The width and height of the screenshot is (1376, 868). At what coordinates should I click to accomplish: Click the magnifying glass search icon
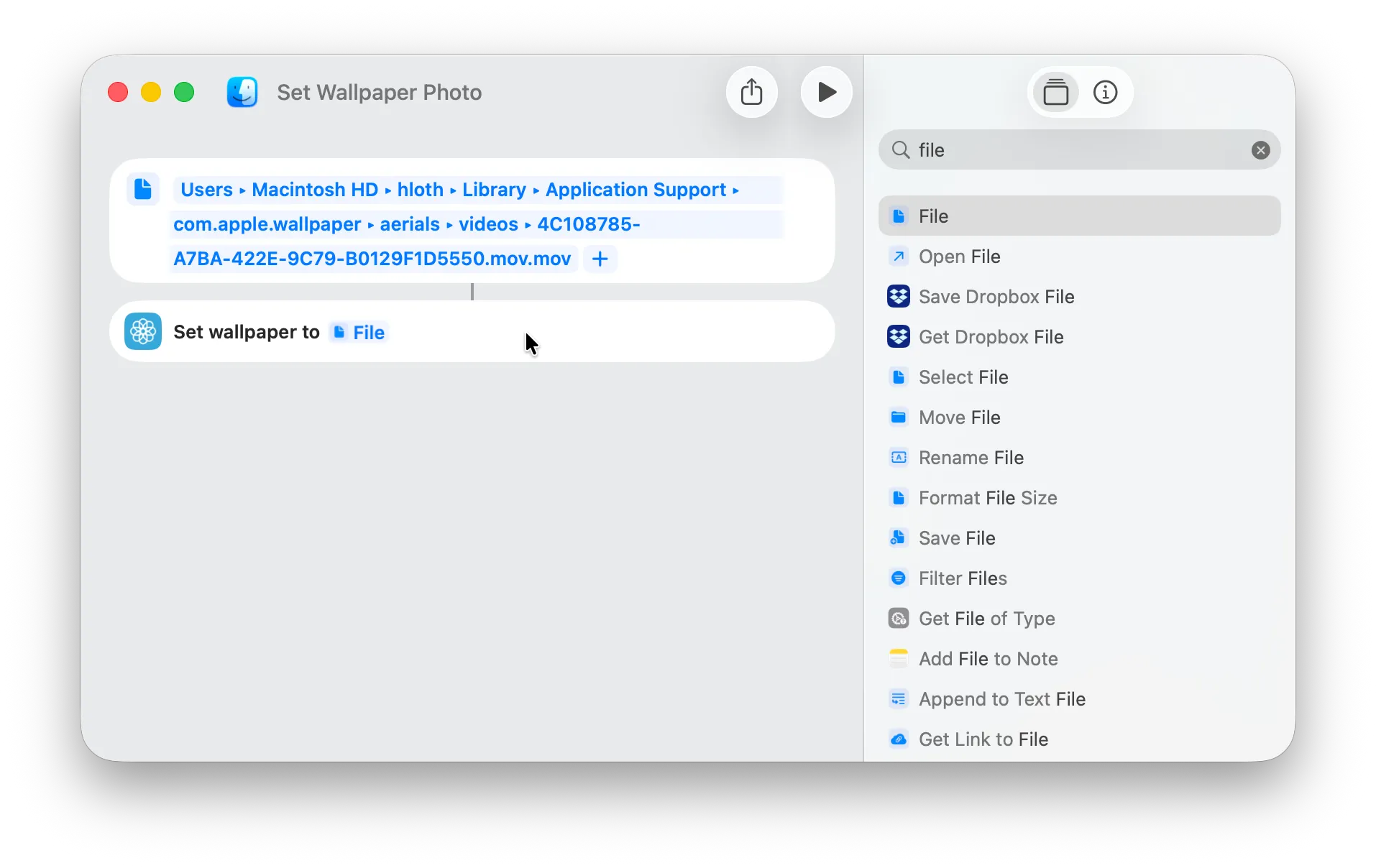900,150
